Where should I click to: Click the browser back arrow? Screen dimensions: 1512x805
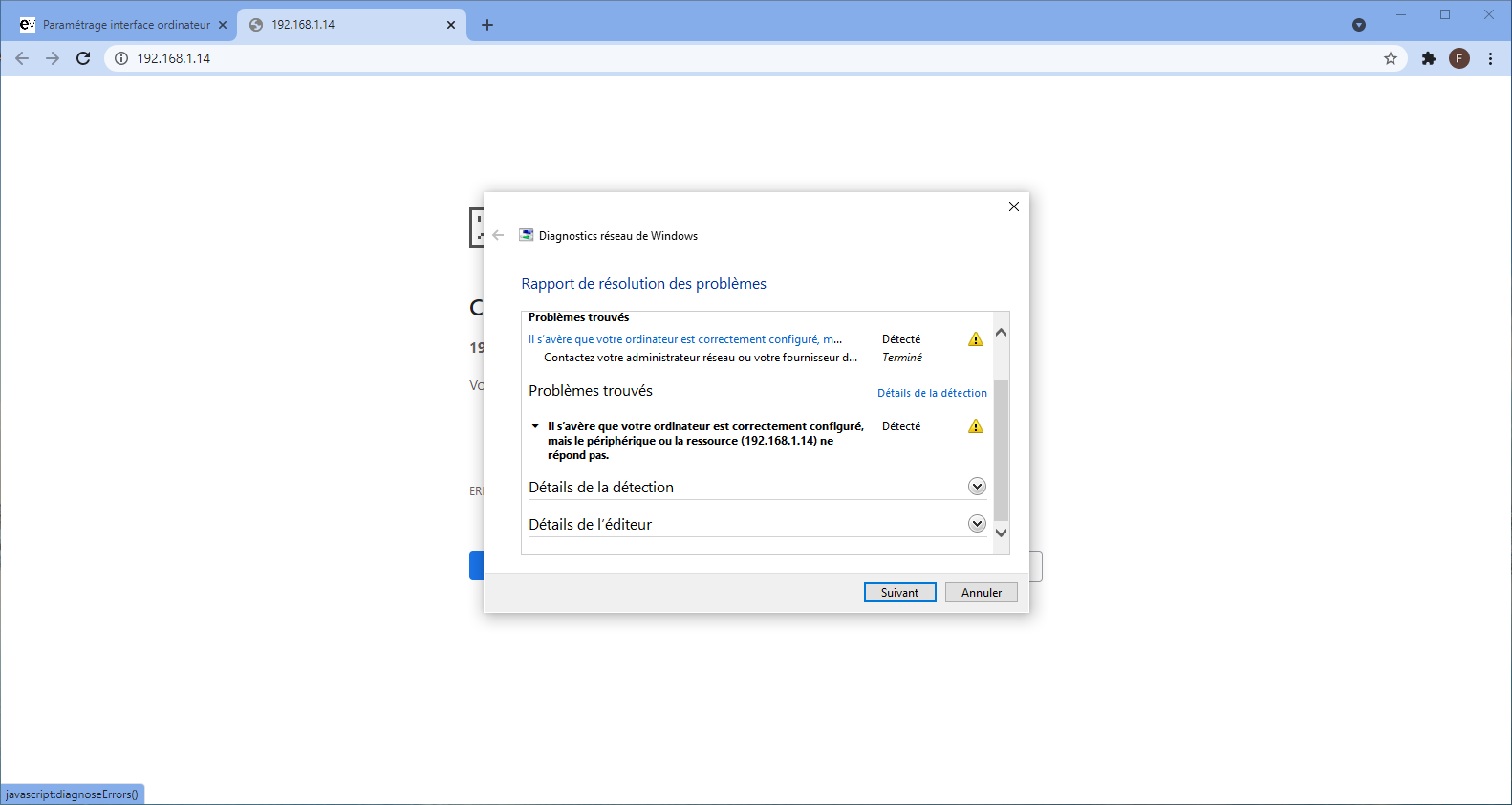pyautogui.click(x=22, y=58)
